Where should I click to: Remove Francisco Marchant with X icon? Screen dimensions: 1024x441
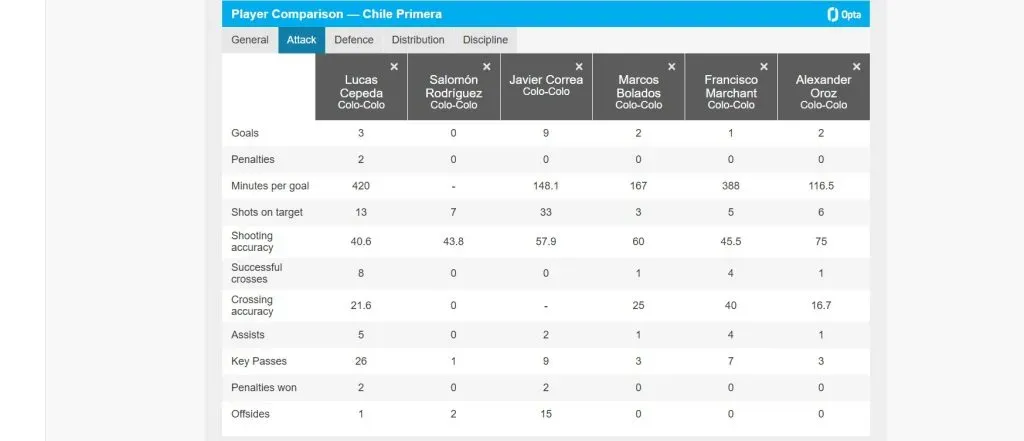(764, 67)
